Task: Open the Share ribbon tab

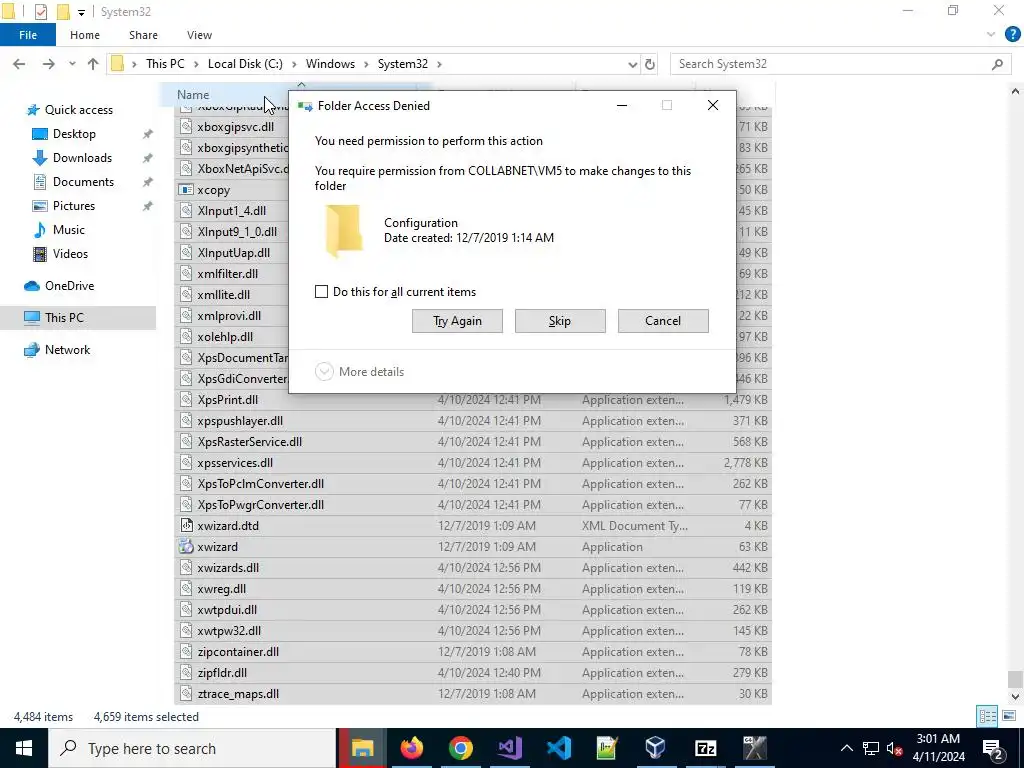Action: click(143, 35)
